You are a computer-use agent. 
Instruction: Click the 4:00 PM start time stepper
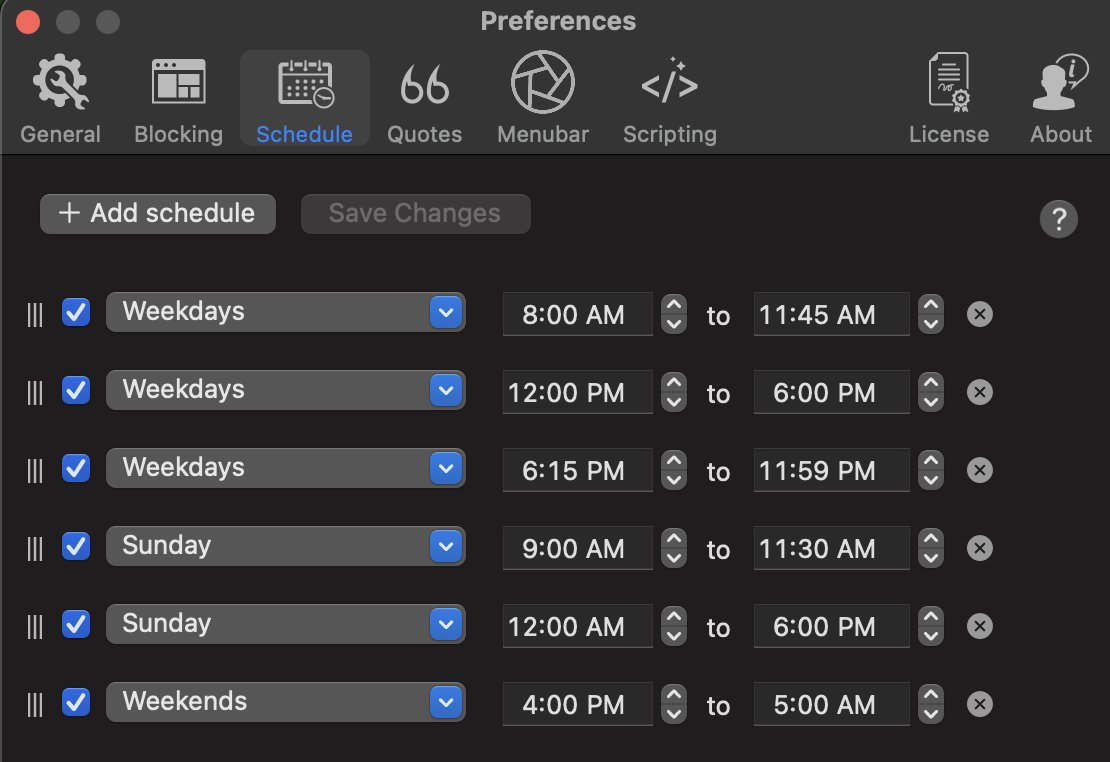[x=674, y=704]
